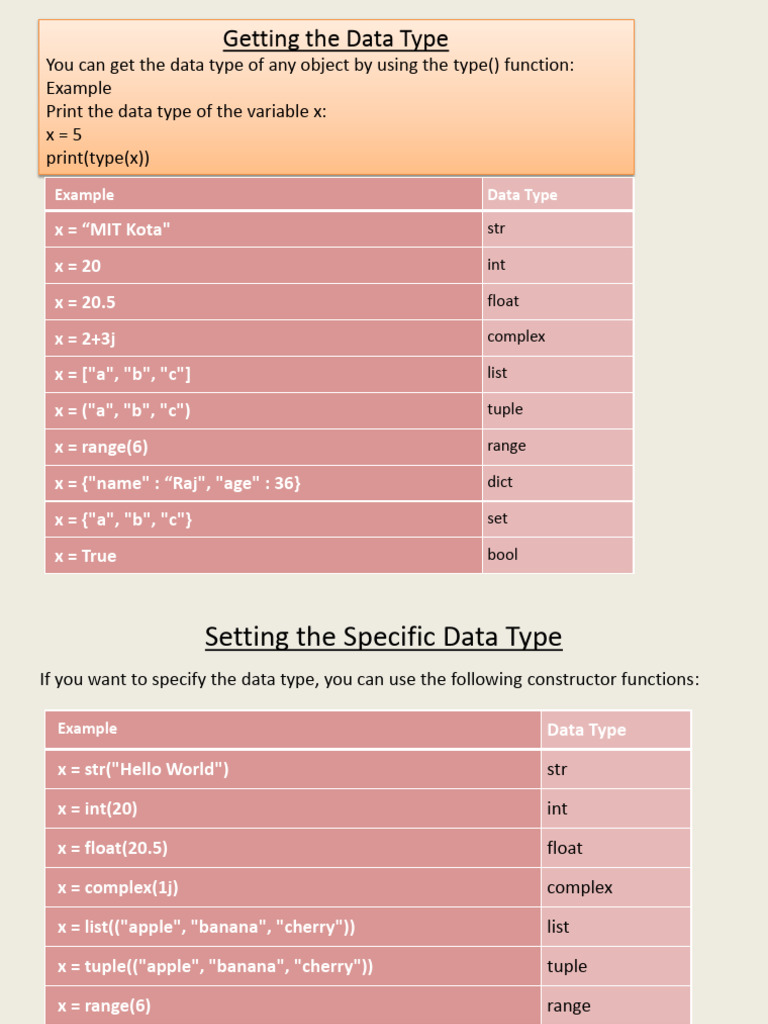Click the "Setting the Specific Data Type" heading
Image resolution: width=768 pixels, height=1024 pixels.
[383, 637]
